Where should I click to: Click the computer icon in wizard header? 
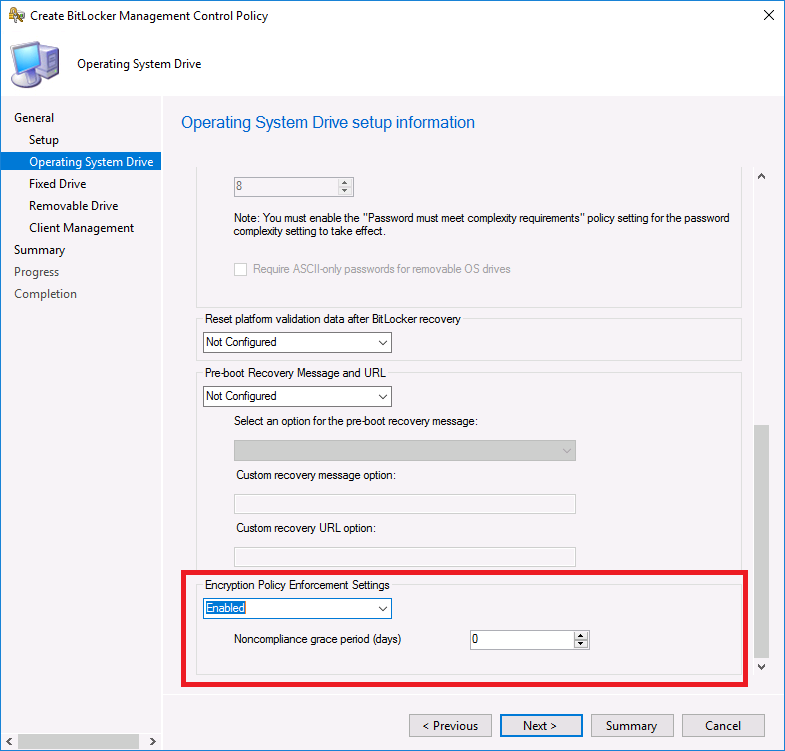[x=36, y=64]
